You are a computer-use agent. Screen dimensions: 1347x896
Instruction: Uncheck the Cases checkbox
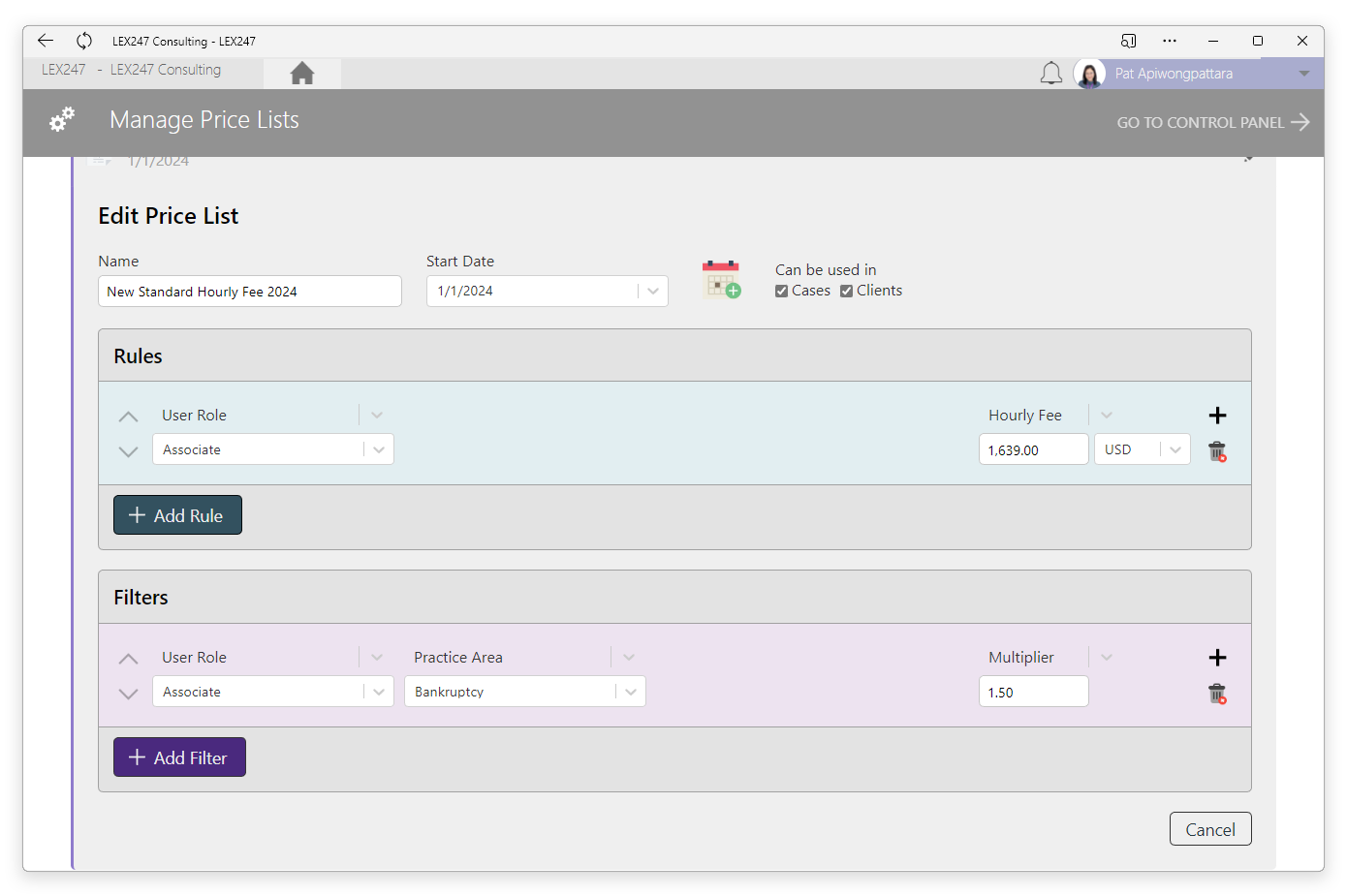(x=781, y=292)
